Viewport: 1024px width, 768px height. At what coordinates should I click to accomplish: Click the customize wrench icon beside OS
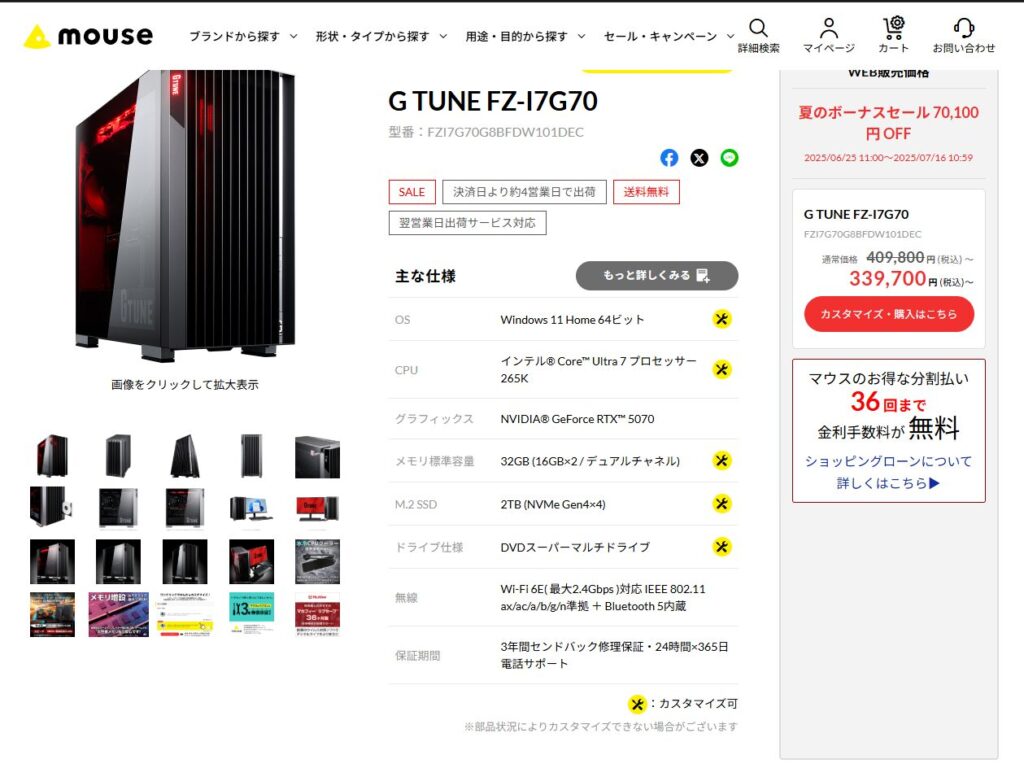(722, 319)
